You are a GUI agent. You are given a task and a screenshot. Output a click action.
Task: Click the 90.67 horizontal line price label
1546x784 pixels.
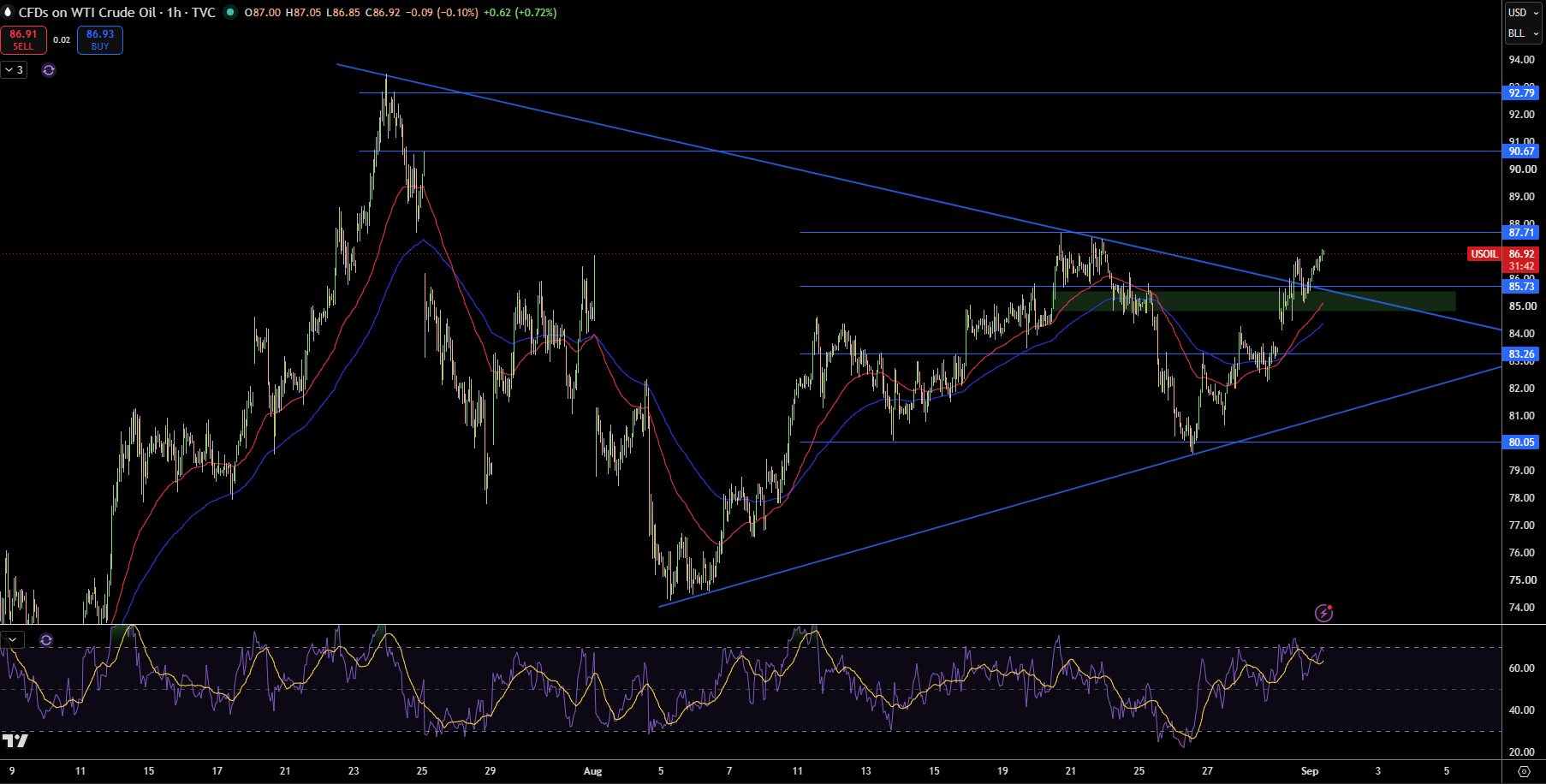tap(1521, 151)
